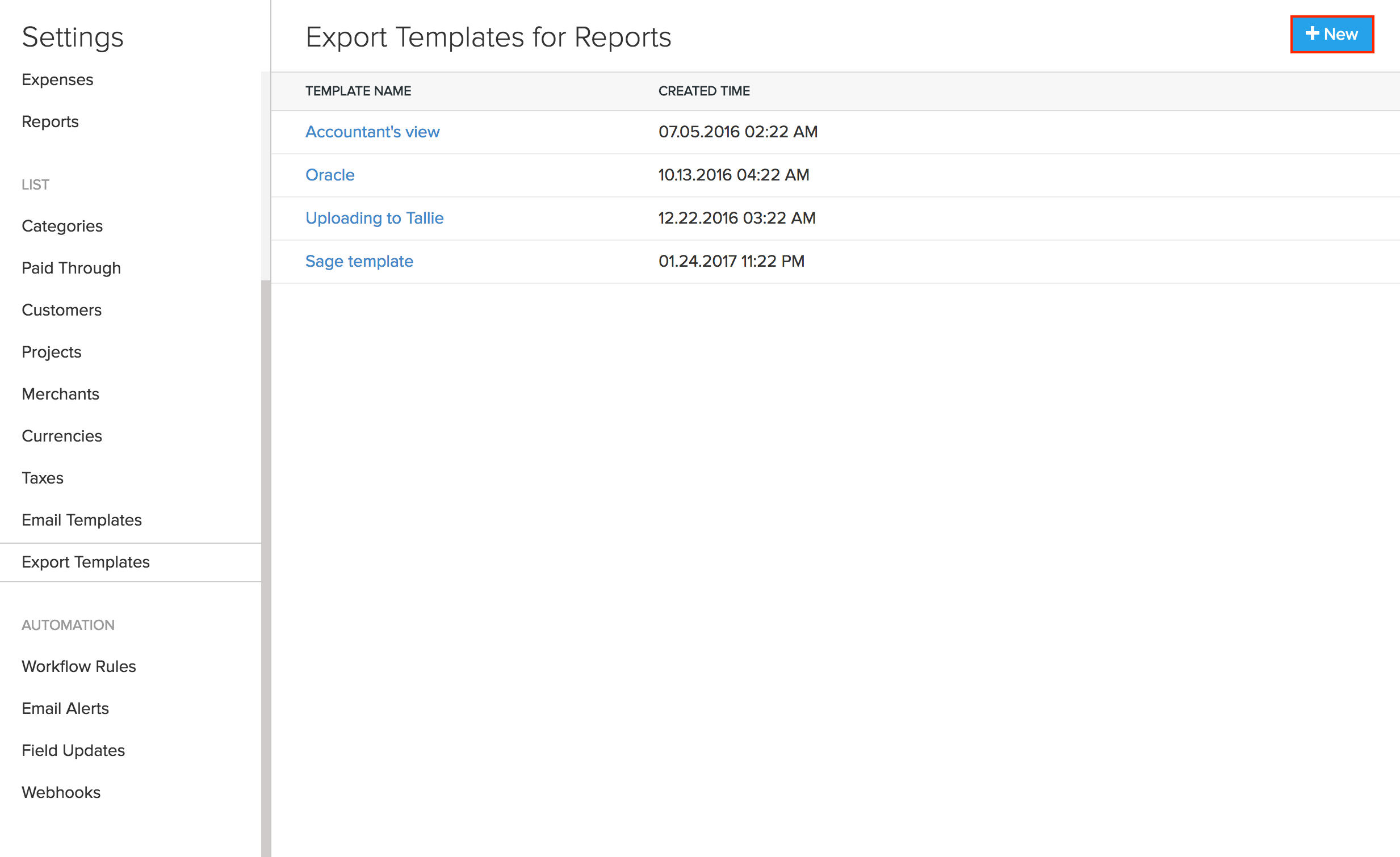Open the Sage template link
Viewport: 1400px width, 857px height.
coord(359,261)
